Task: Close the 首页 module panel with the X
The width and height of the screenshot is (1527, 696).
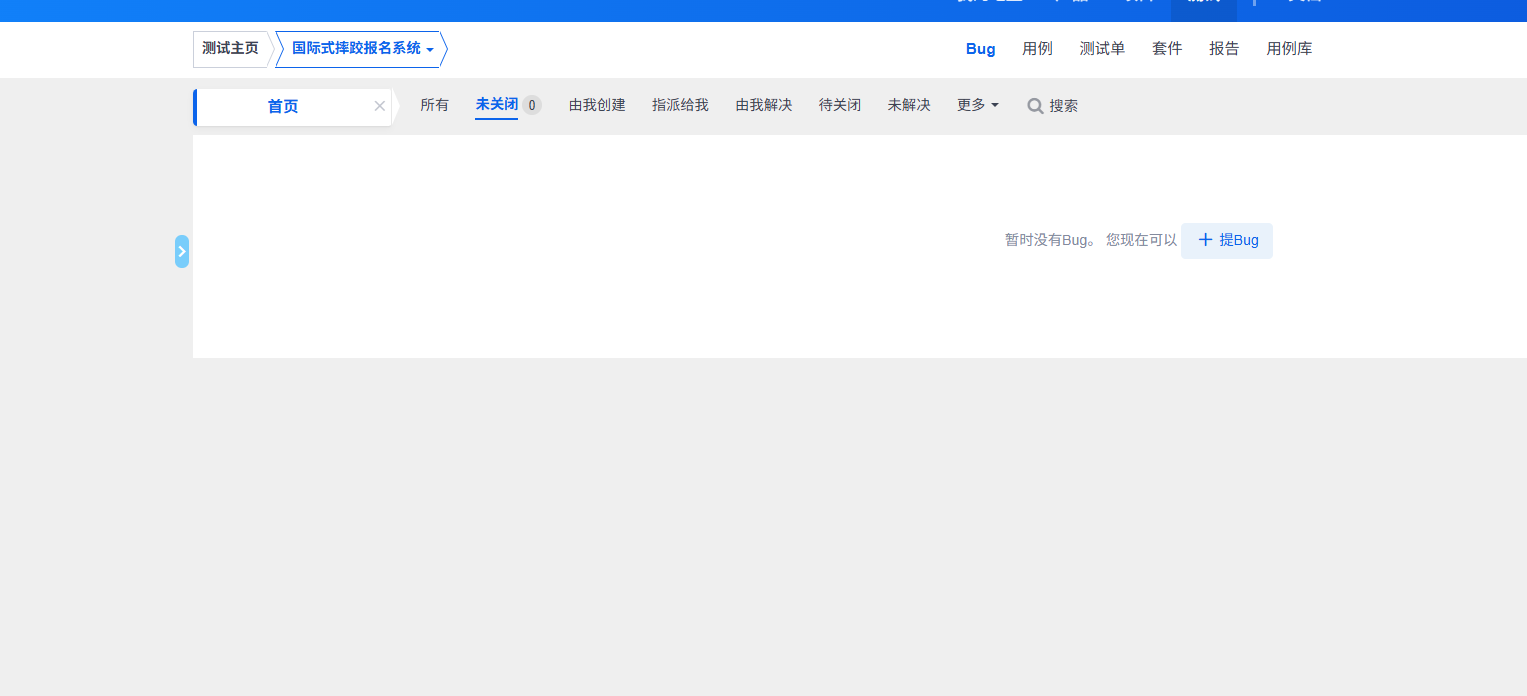Action: point(380,106)
